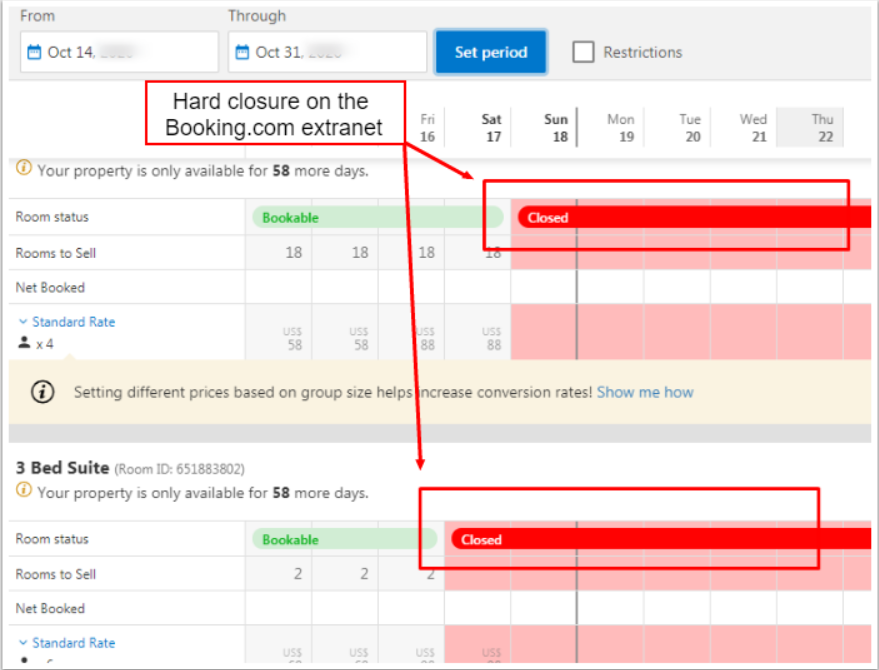Select the Thu 22 column header
879x670 pixels.
821,128
